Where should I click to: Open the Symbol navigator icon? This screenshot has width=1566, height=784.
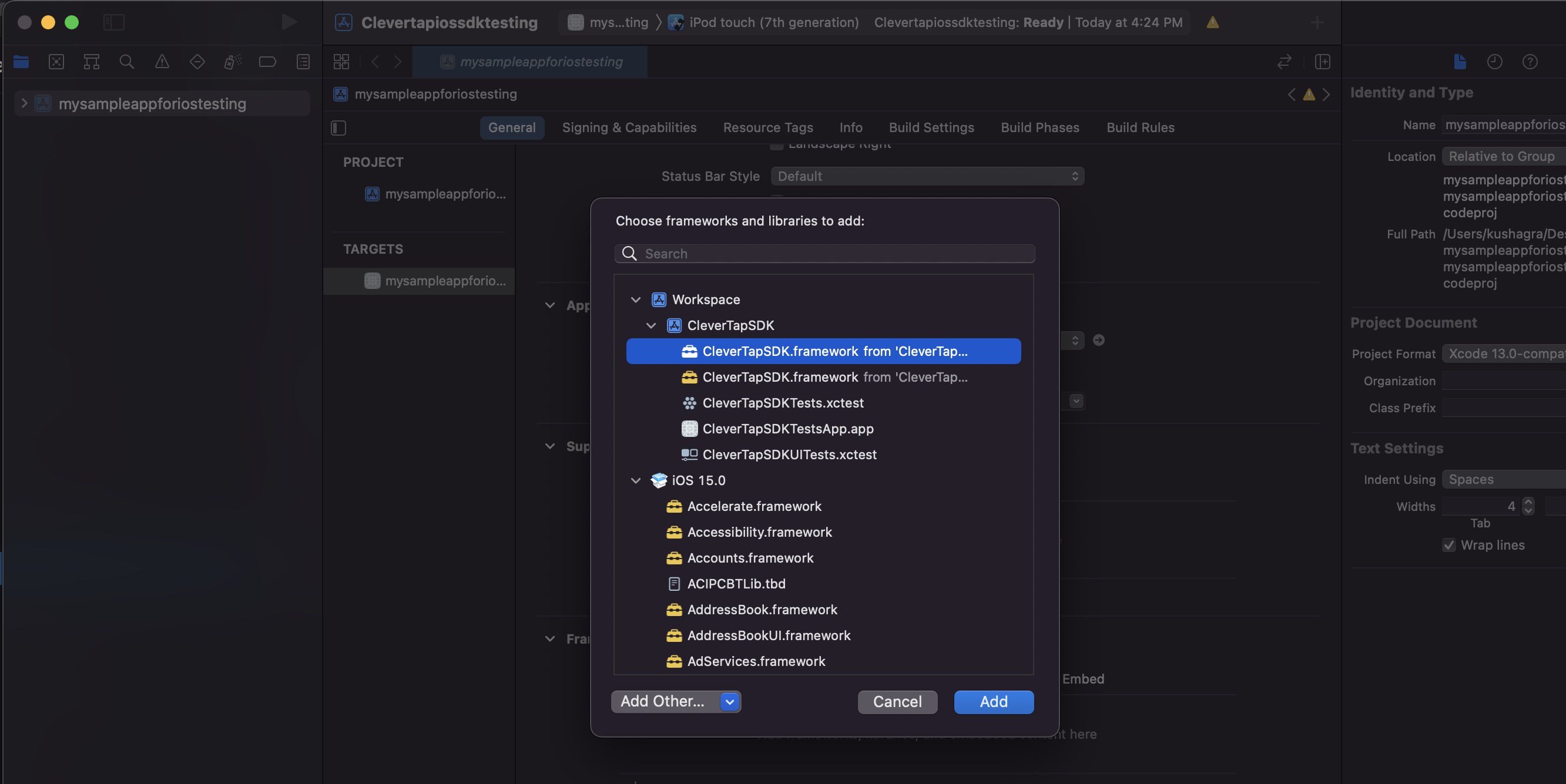(x=92, y=62)
